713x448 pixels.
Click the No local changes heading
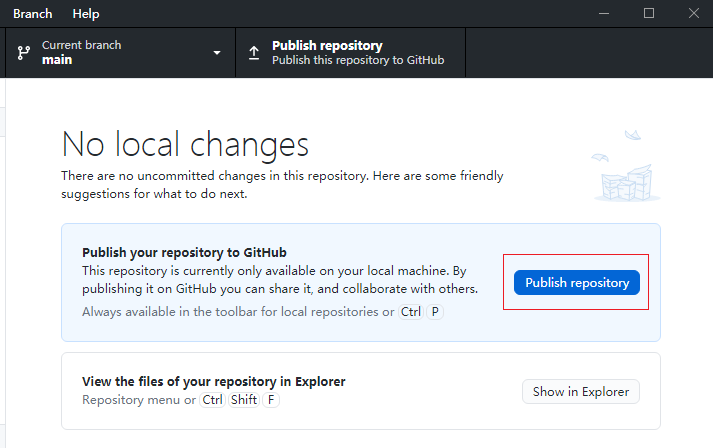[185, 145]
